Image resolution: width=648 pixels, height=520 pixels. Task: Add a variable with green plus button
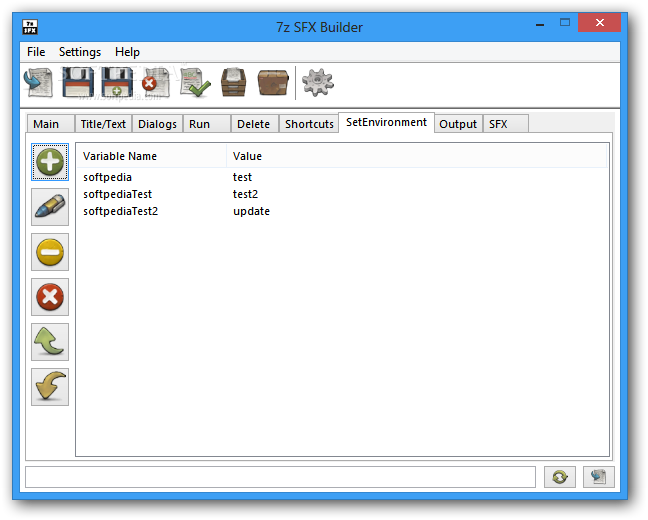50,162
